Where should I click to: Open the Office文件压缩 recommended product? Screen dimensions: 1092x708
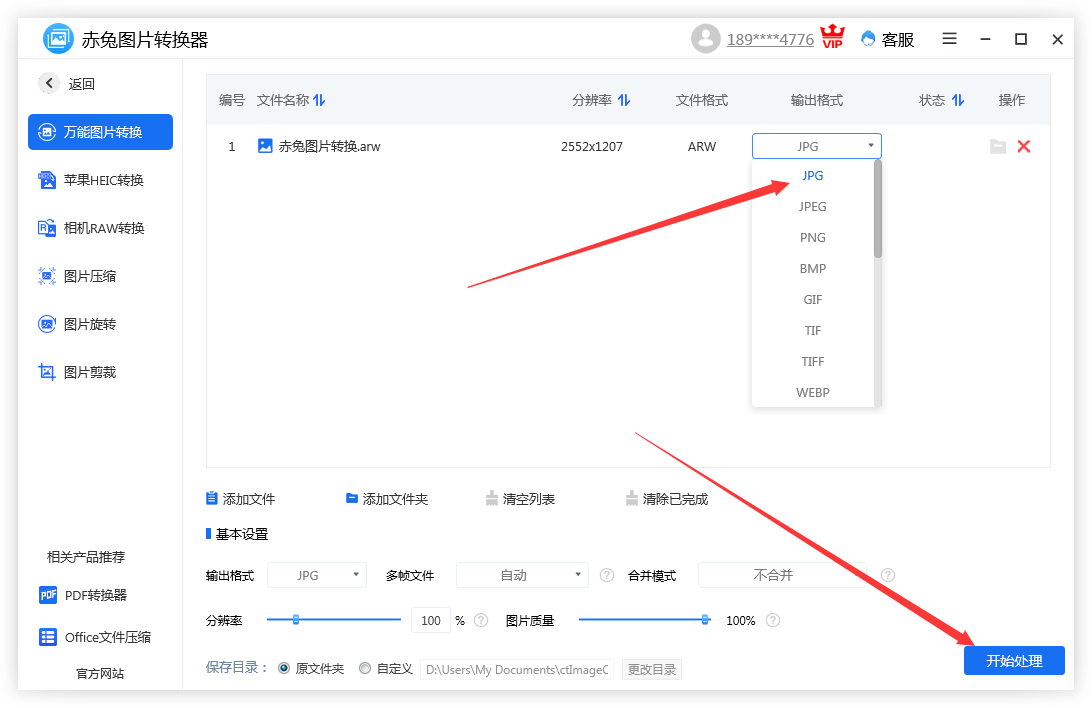click(95, 637)
